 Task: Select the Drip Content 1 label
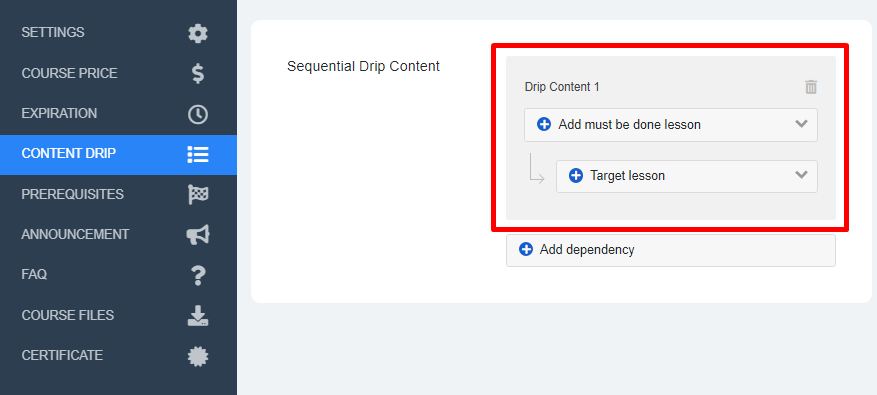point(562,87)
